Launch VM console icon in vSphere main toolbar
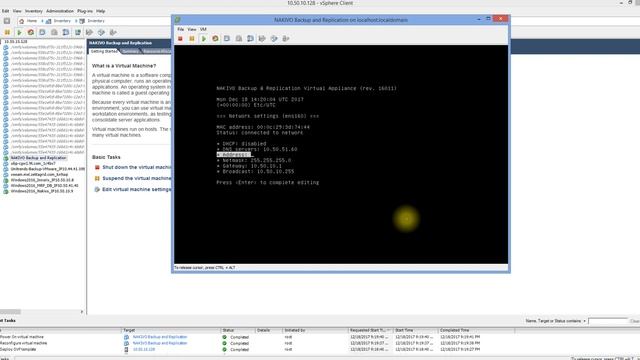The height and width of the screenshot is (360, 640). click(78, 32)
